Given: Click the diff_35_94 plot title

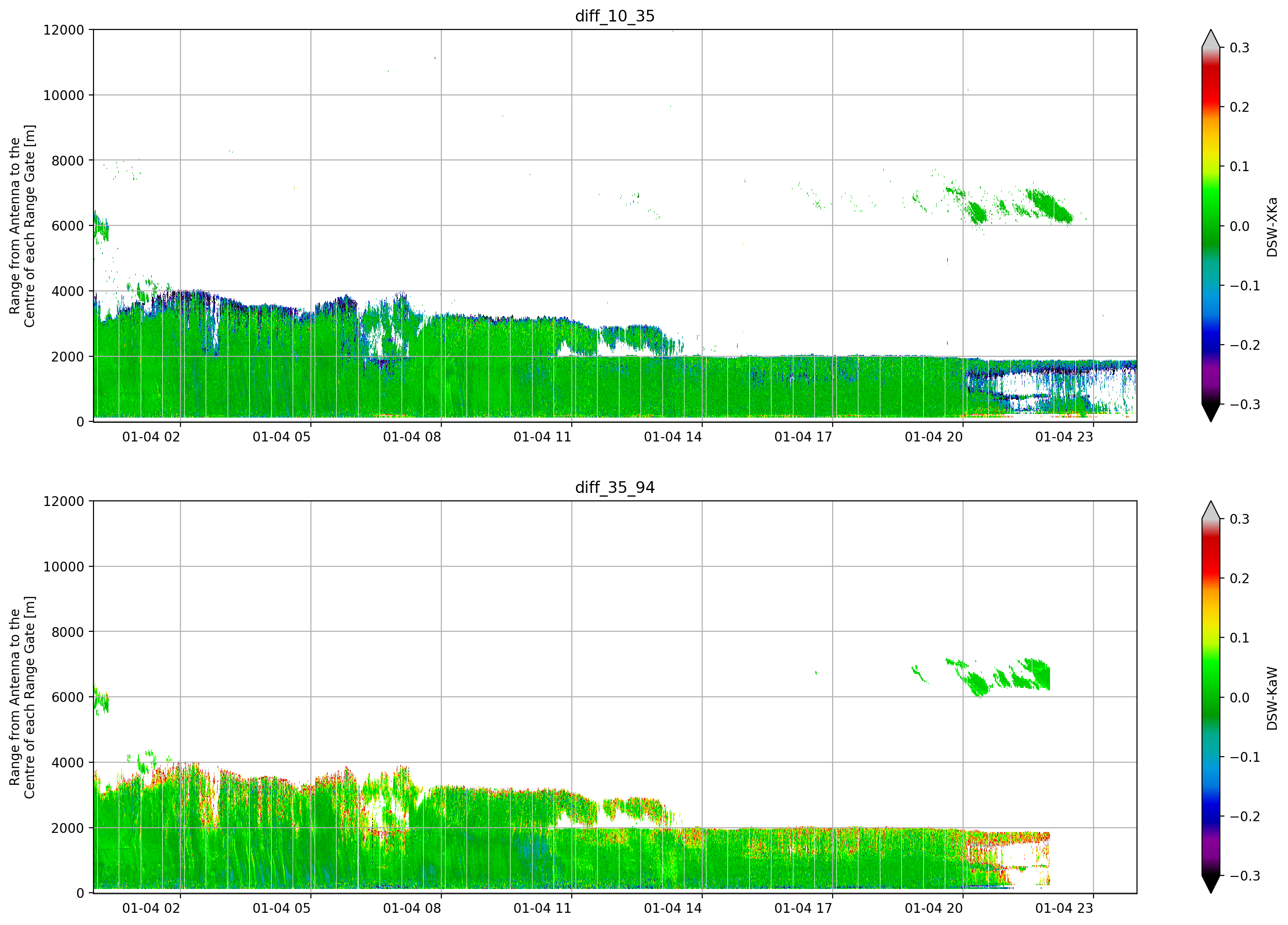Looking at the screenshot, I should tap(615, 487).
